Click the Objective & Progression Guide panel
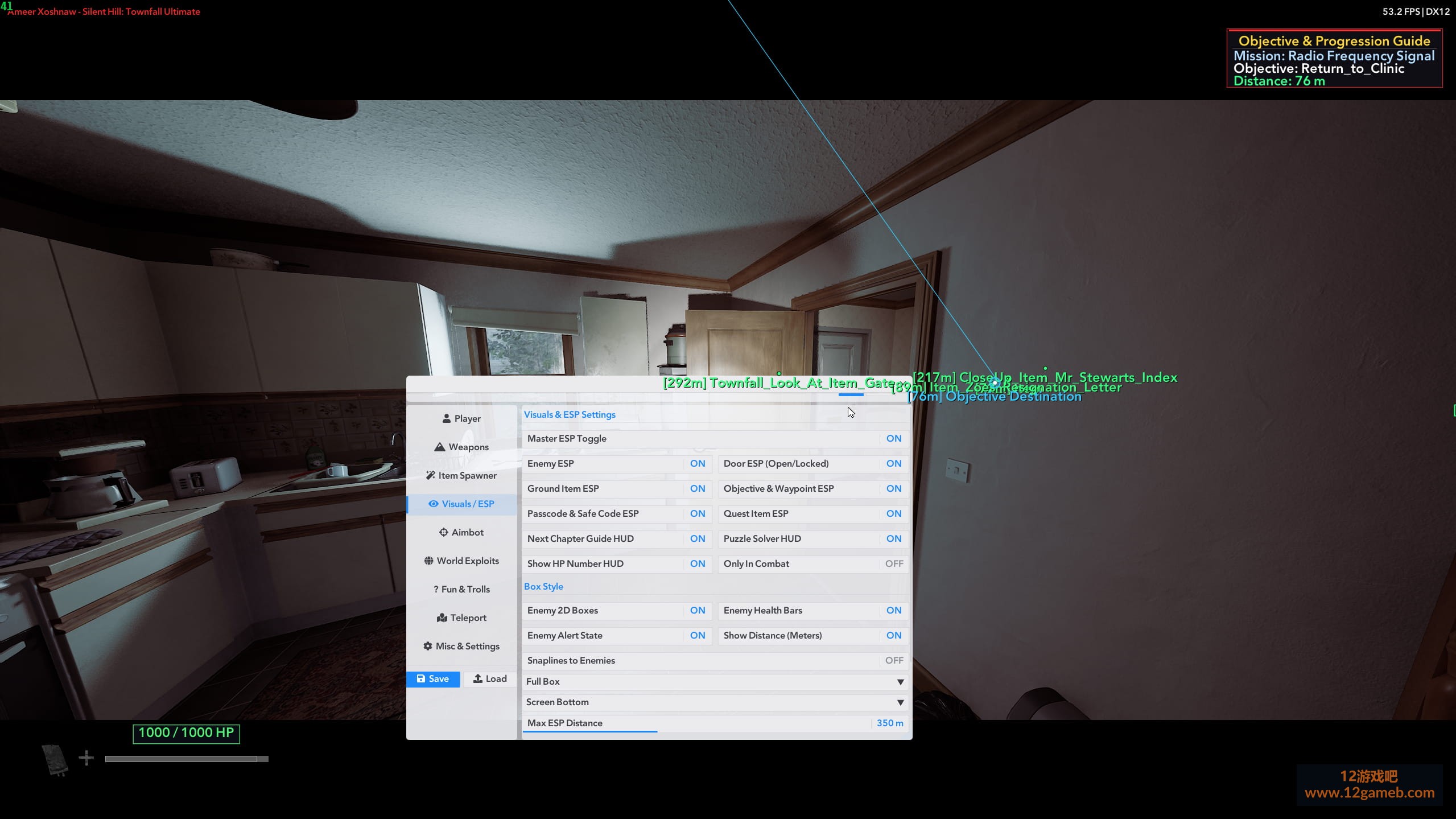Screen dimensions: 1456x819 point(1334,59)
